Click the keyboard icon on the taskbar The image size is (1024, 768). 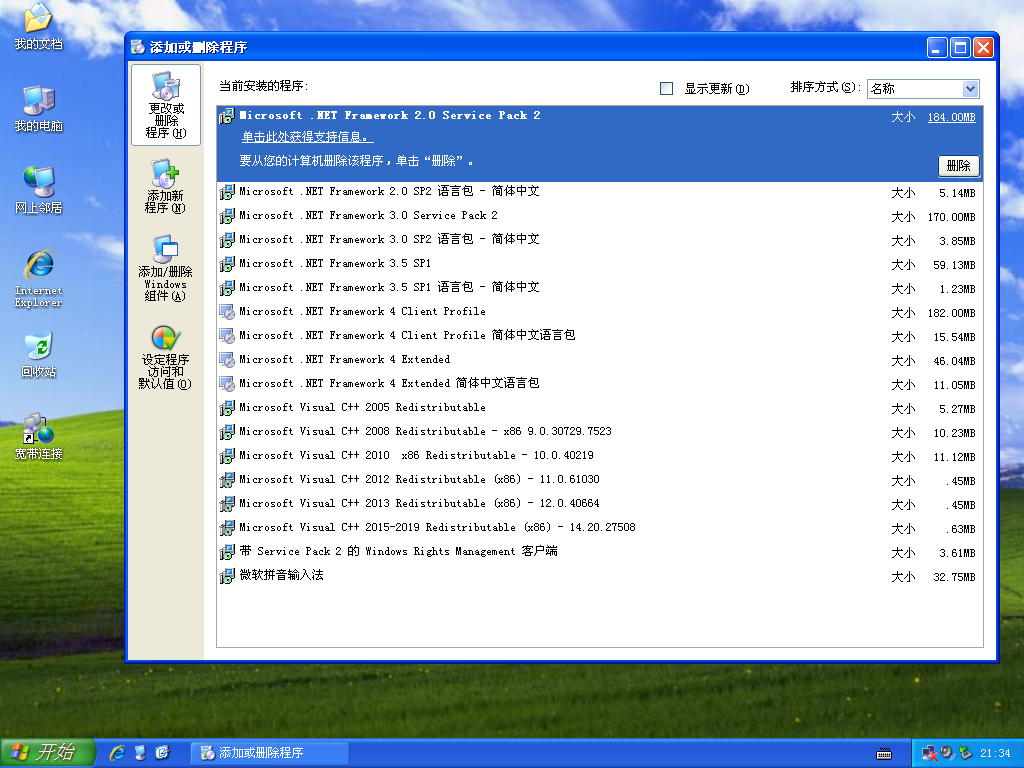[884, 754]
